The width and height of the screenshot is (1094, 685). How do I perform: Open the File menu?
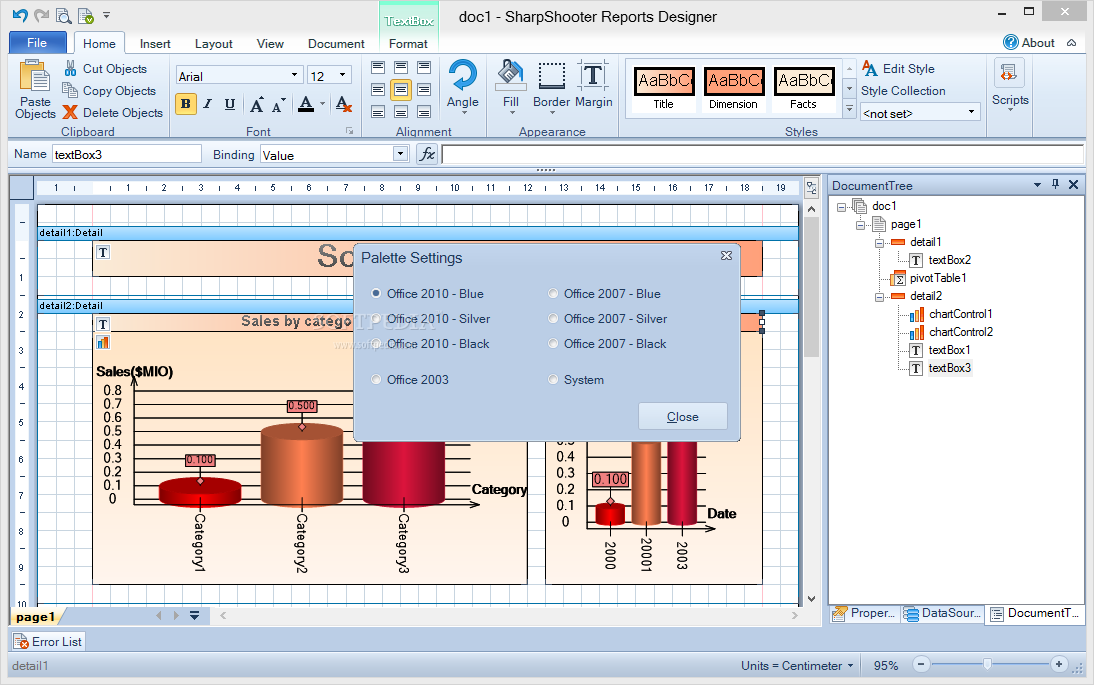click(x=37, y=43)
